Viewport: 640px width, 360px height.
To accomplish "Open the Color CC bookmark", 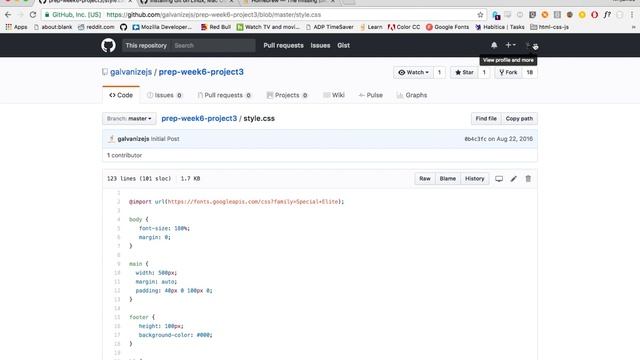I will 404,27.
